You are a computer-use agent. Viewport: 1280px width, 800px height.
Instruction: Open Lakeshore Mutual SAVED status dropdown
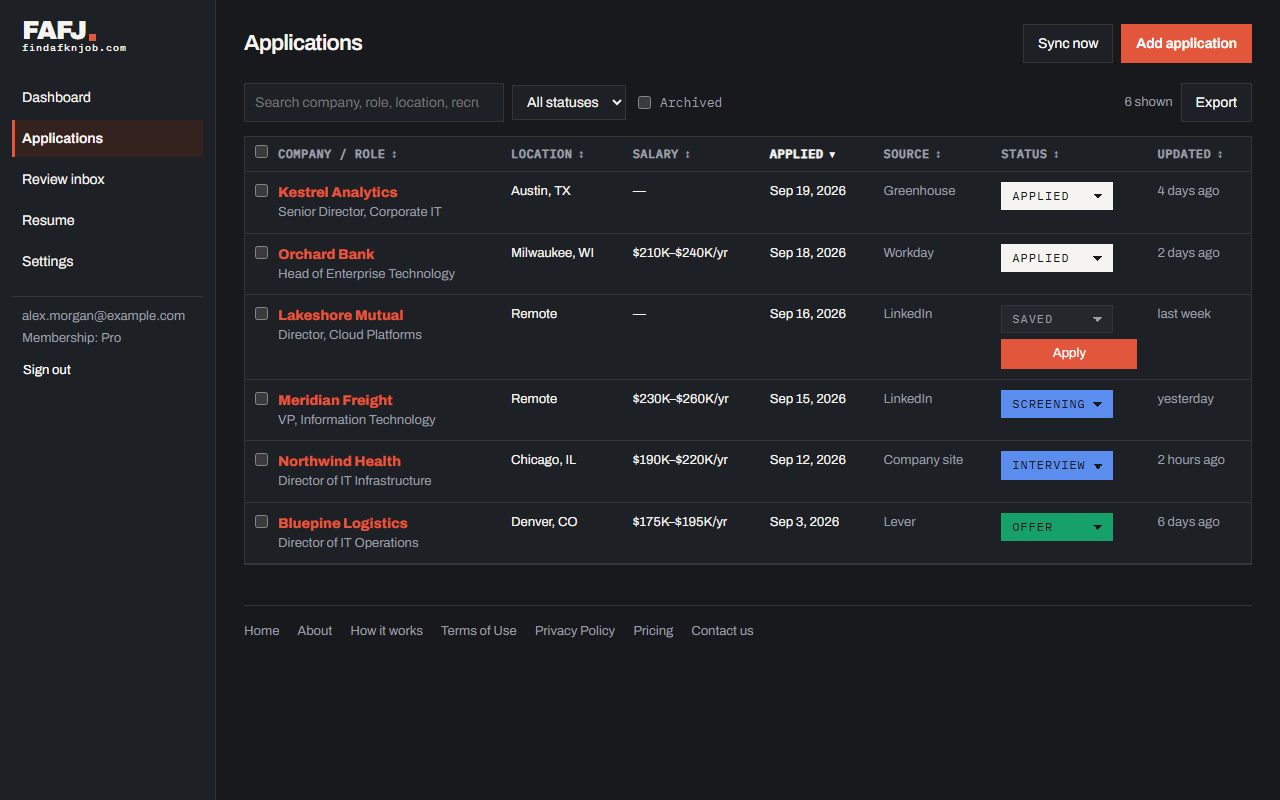click(1056, 319)
